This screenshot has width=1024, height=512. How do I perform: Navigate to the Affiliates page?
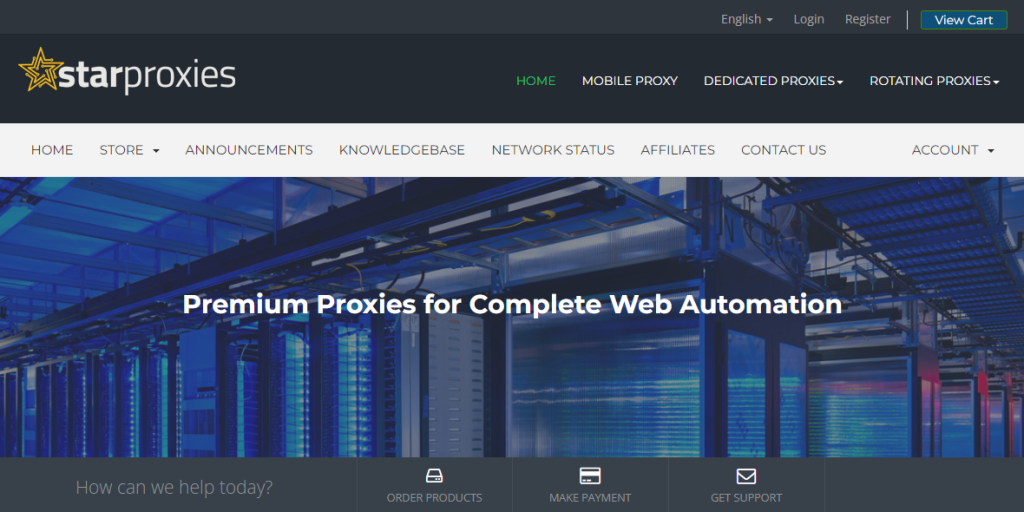[678, 150]
